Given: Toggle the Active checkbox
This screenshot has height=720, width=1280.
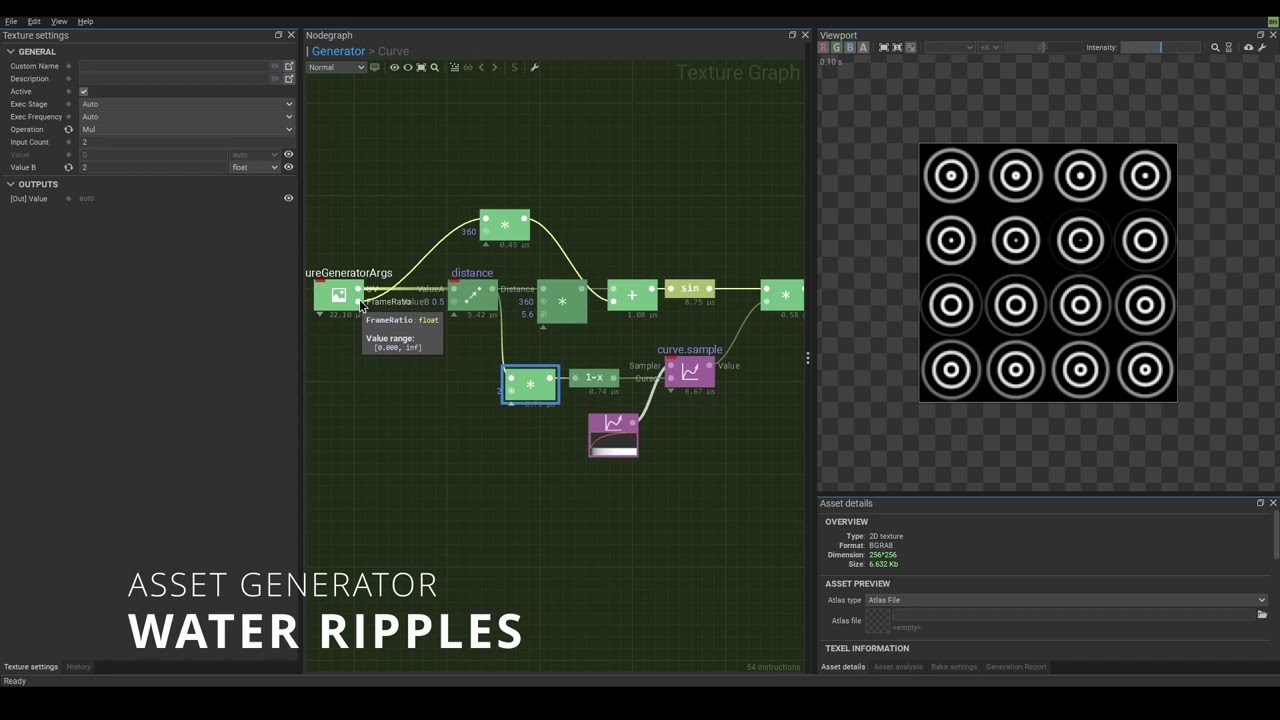Looking at the screenshot, I should [x=84, y=91].
